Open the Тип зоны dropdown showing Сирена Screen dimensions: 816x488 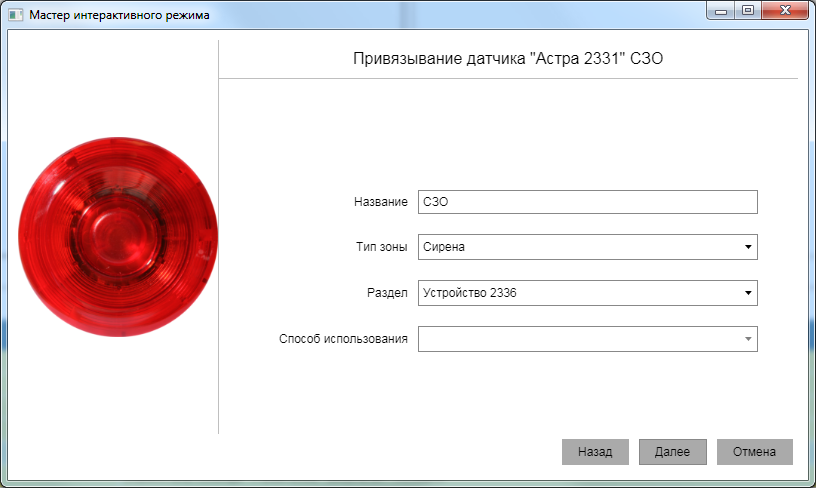point(588,247)
